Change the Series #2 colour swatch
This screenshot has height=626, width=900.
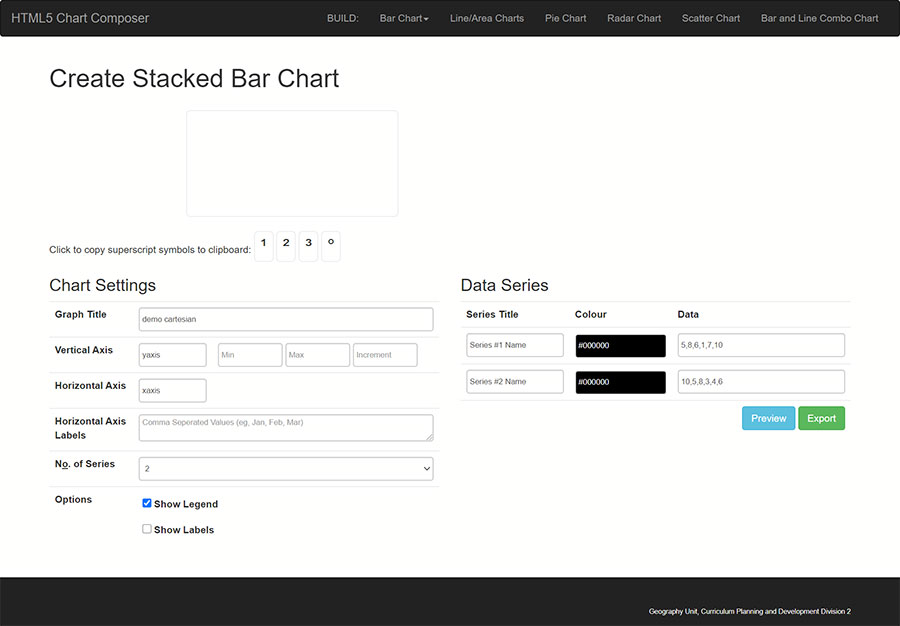[620, 382]
